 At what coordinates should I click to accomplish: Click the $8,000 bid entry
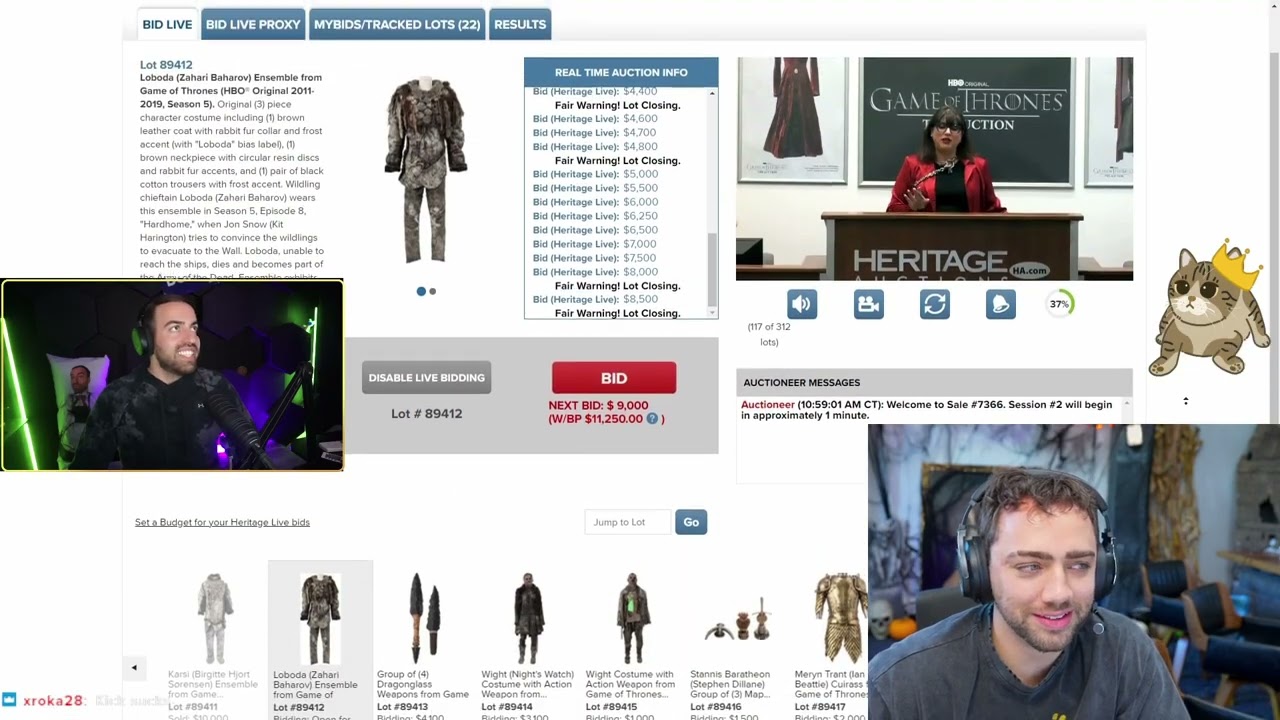tap(596, 272)
